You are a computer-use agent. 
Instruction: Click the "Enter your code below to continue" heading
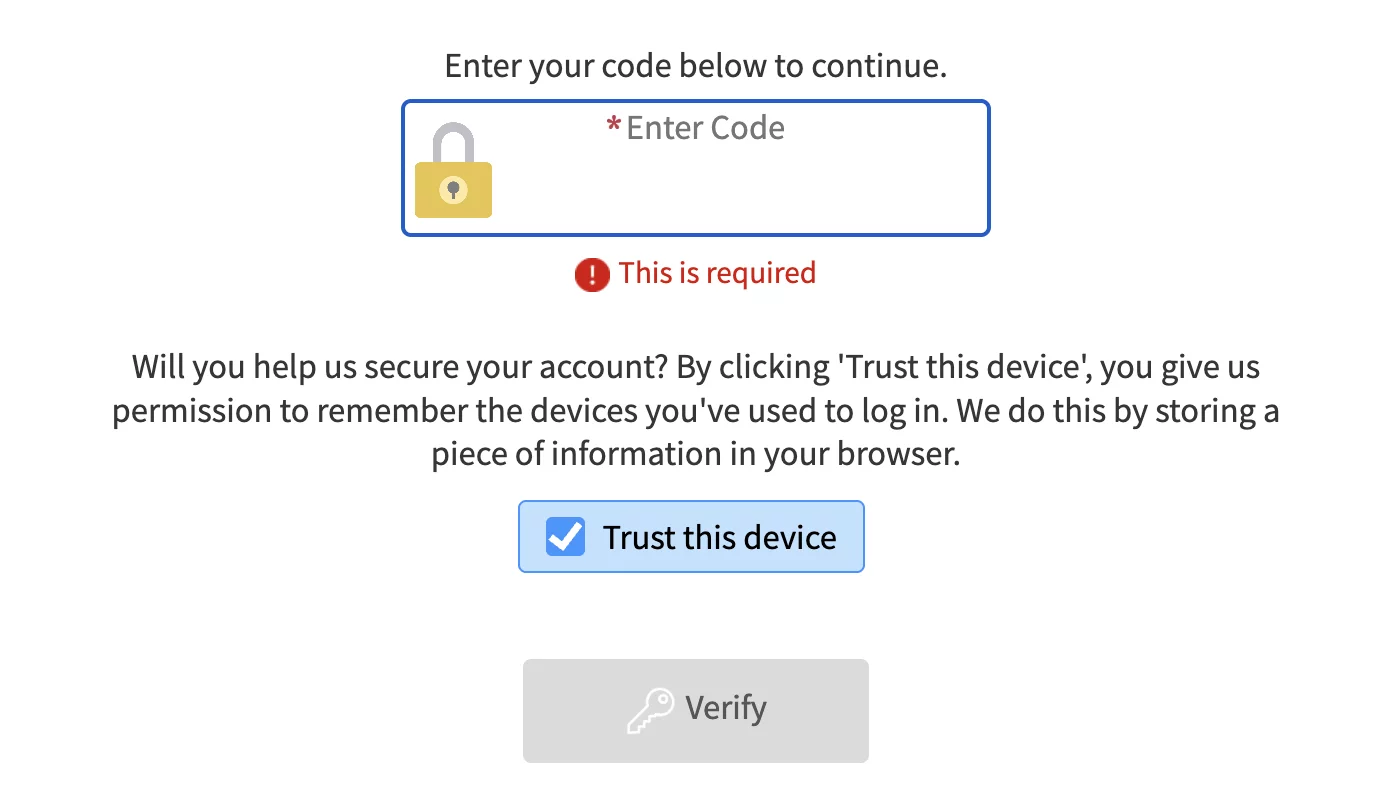tap(695, 66)
